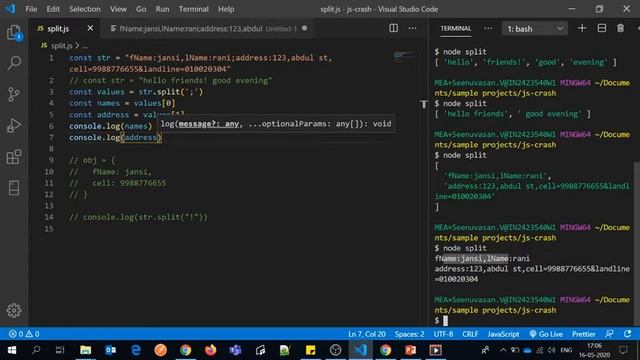The width and height of the screenshot is (640, 360).
Task: Click 'console.log(names)' on line 6
Action: [110, 126]
